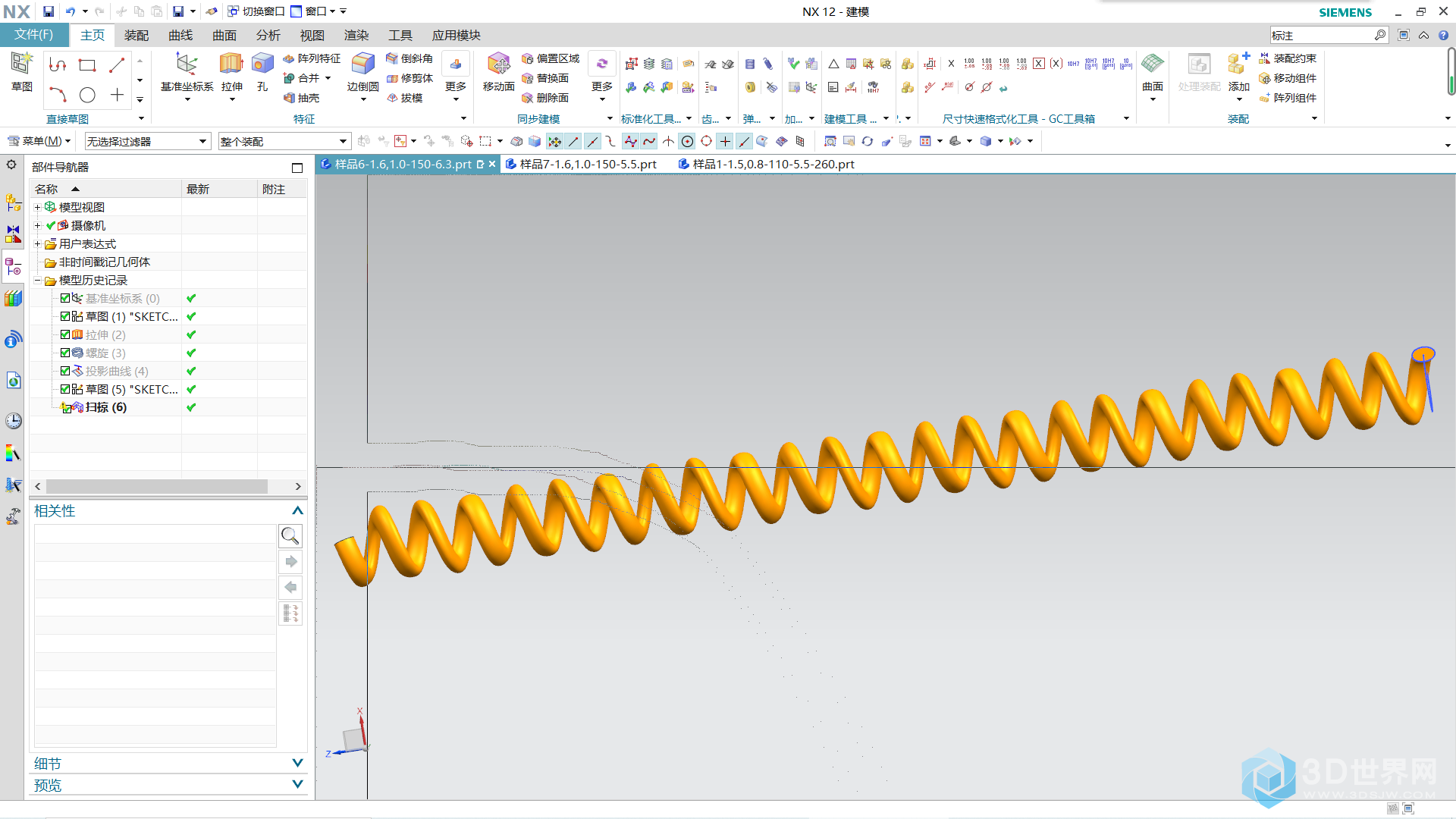
Task: Expand the 模型视图 tree node
Action: [37, 207]
